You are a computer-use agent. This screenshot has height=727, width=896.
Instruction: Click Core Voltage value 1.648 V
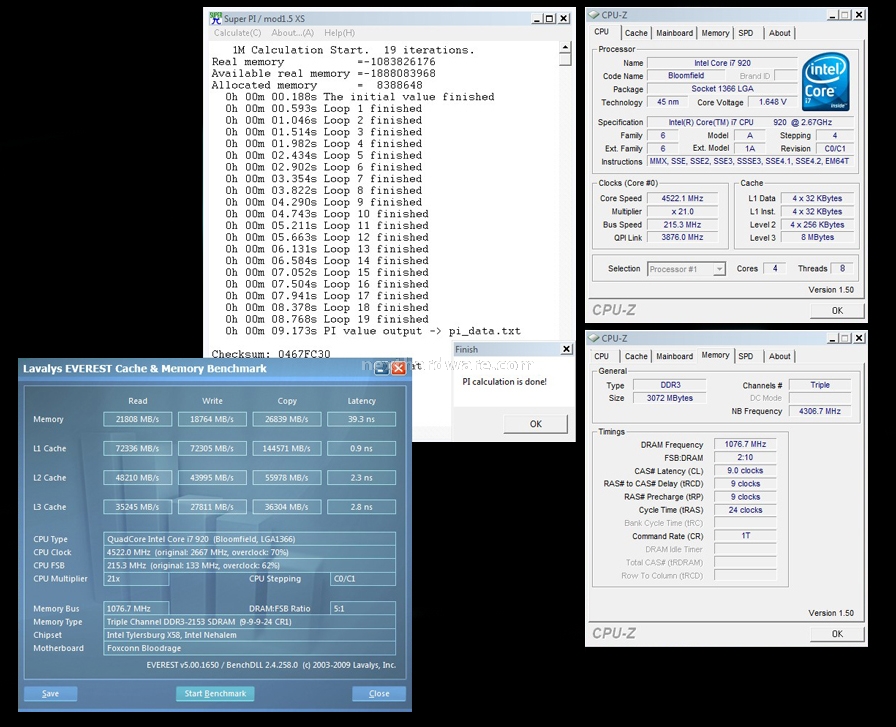pyautogui.click(x=772, y=102)
